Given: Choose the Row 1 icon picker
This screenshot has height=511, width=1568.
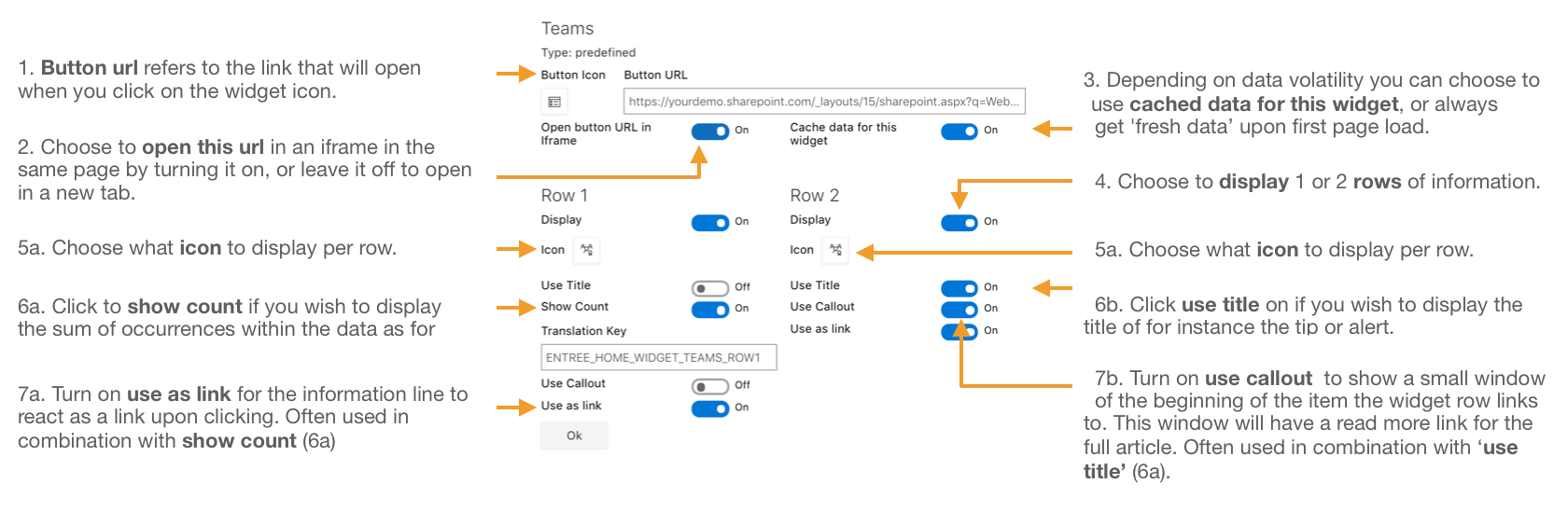Looking at the screenshot, I should pyautogui.click(x=586, y=250).
